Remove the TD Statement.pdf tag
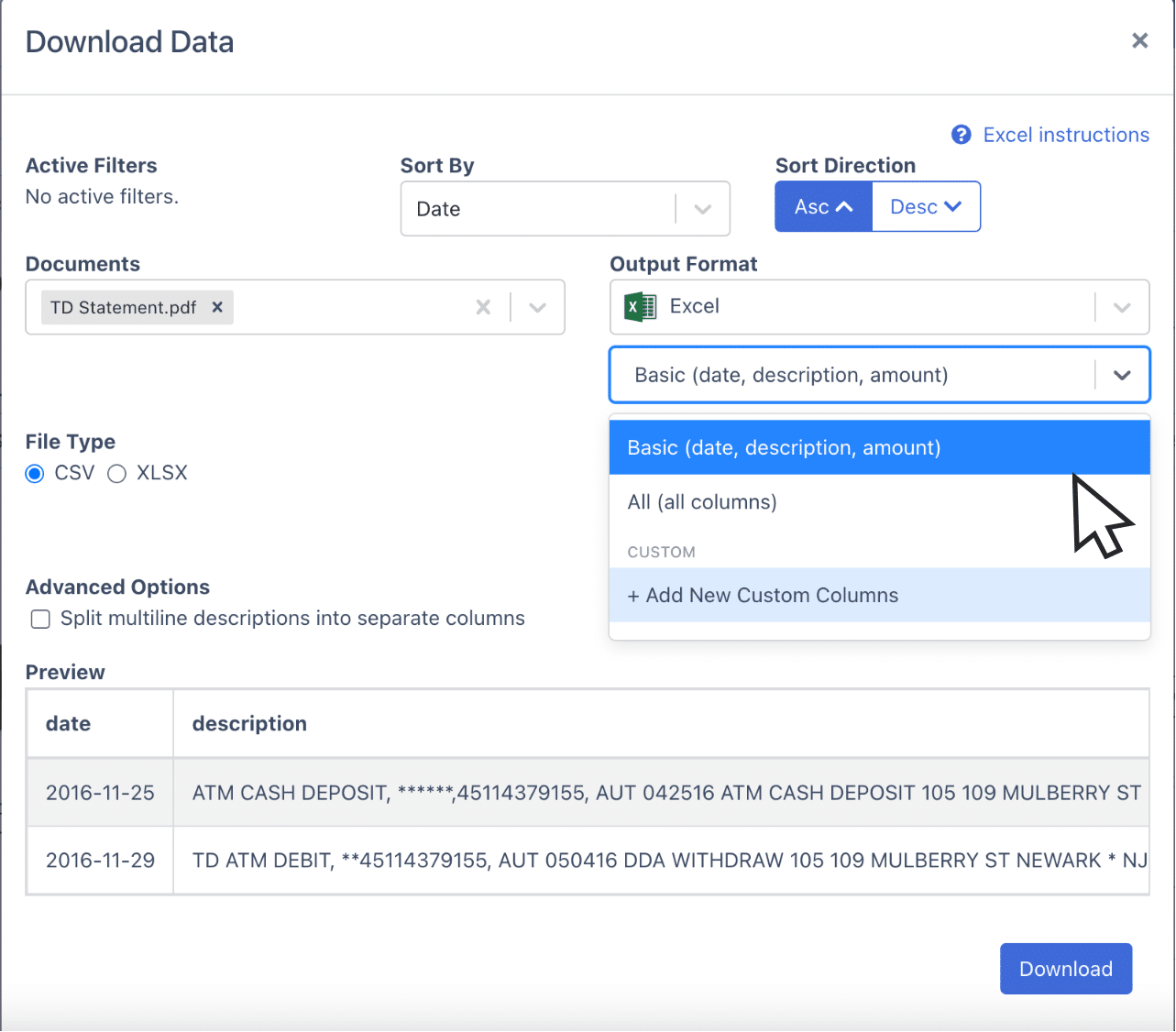 click(x=217, y=307)
